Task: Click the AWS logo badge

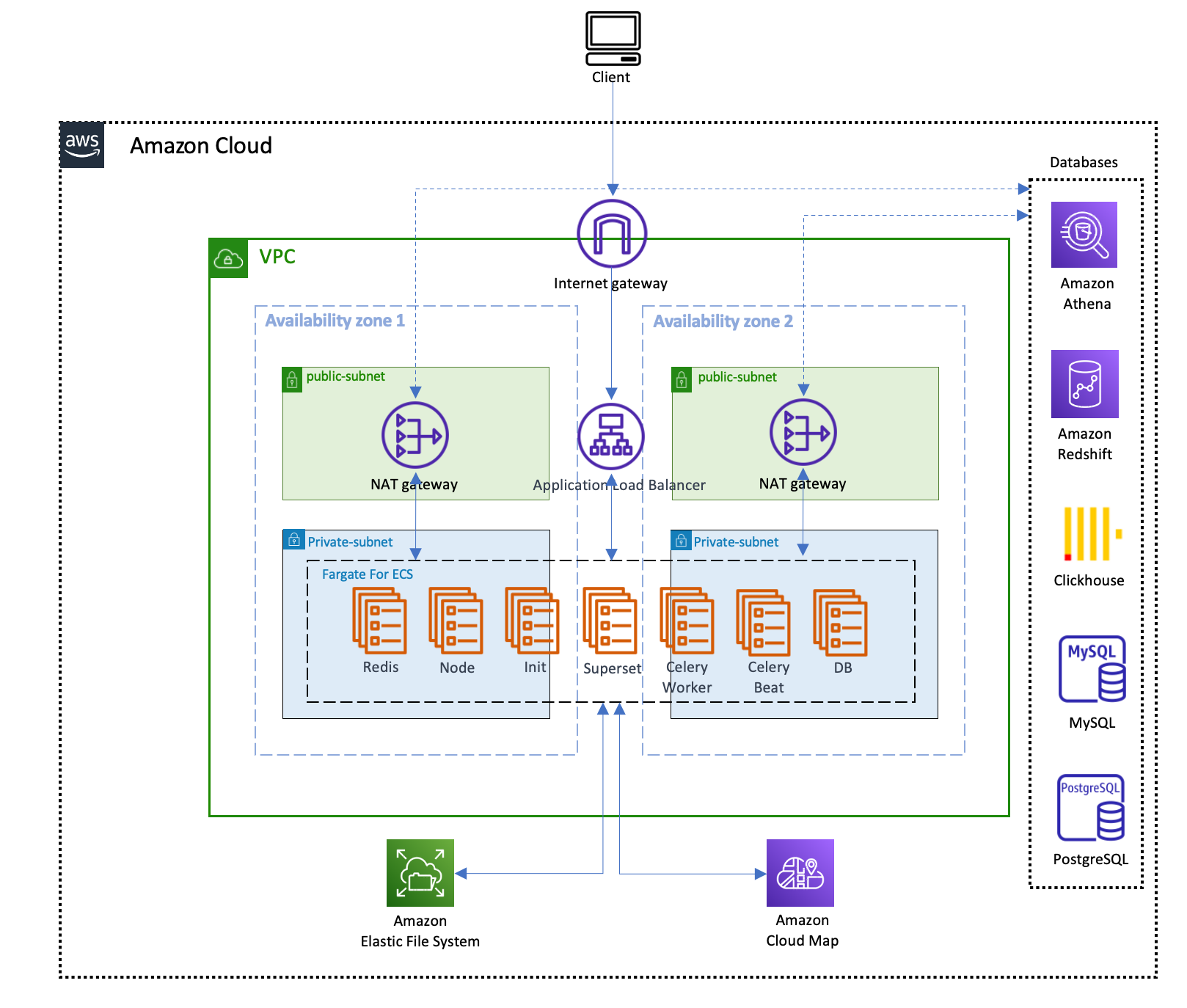Action: tap(82, 145)
